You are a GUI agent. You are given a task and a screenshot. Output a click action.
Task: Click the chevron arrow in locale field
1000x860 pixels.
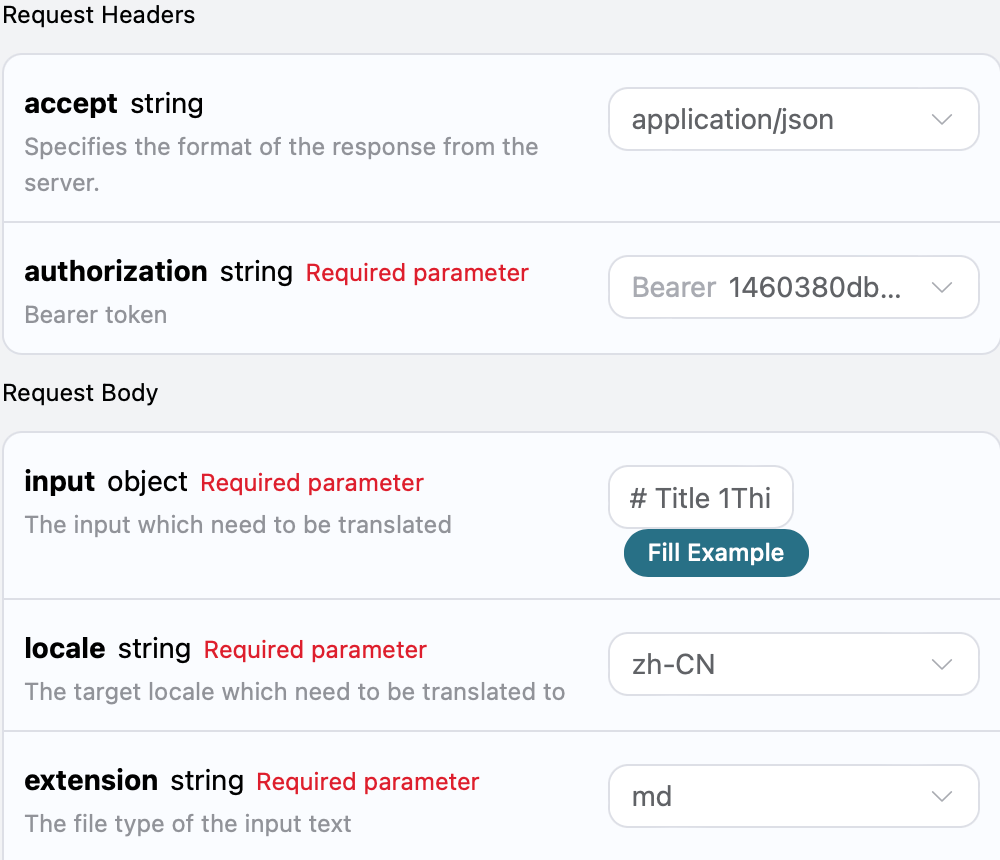941,665
